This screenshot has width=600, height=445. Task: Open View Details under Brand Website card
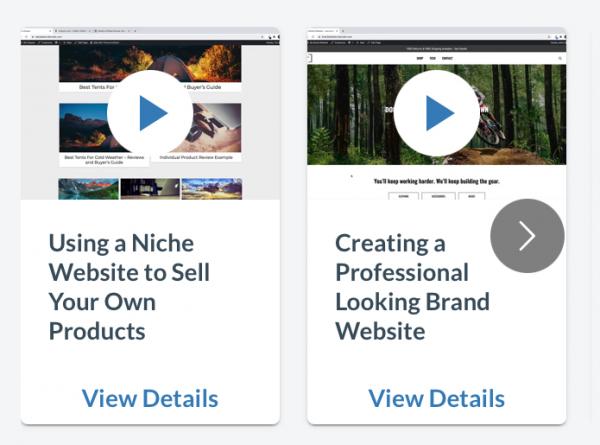[x=437, y=398]
